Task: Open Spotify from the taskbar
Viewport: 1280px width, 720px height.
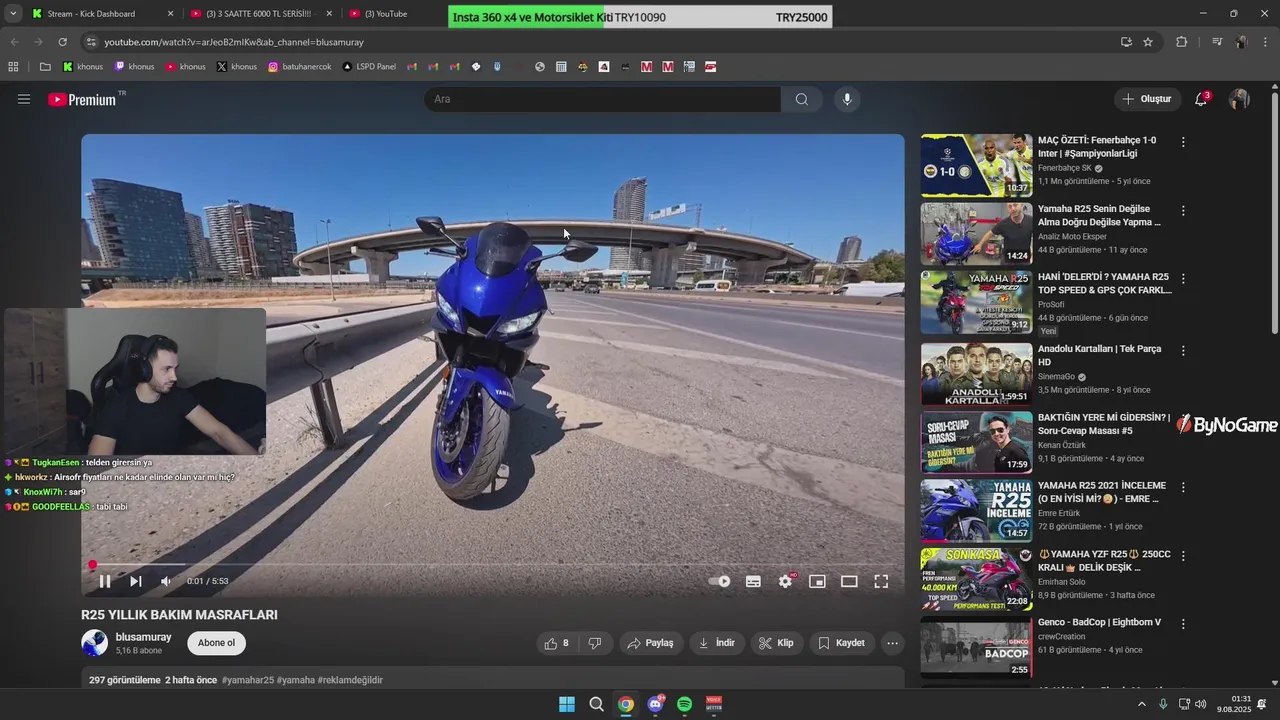Action: [685, 704]
